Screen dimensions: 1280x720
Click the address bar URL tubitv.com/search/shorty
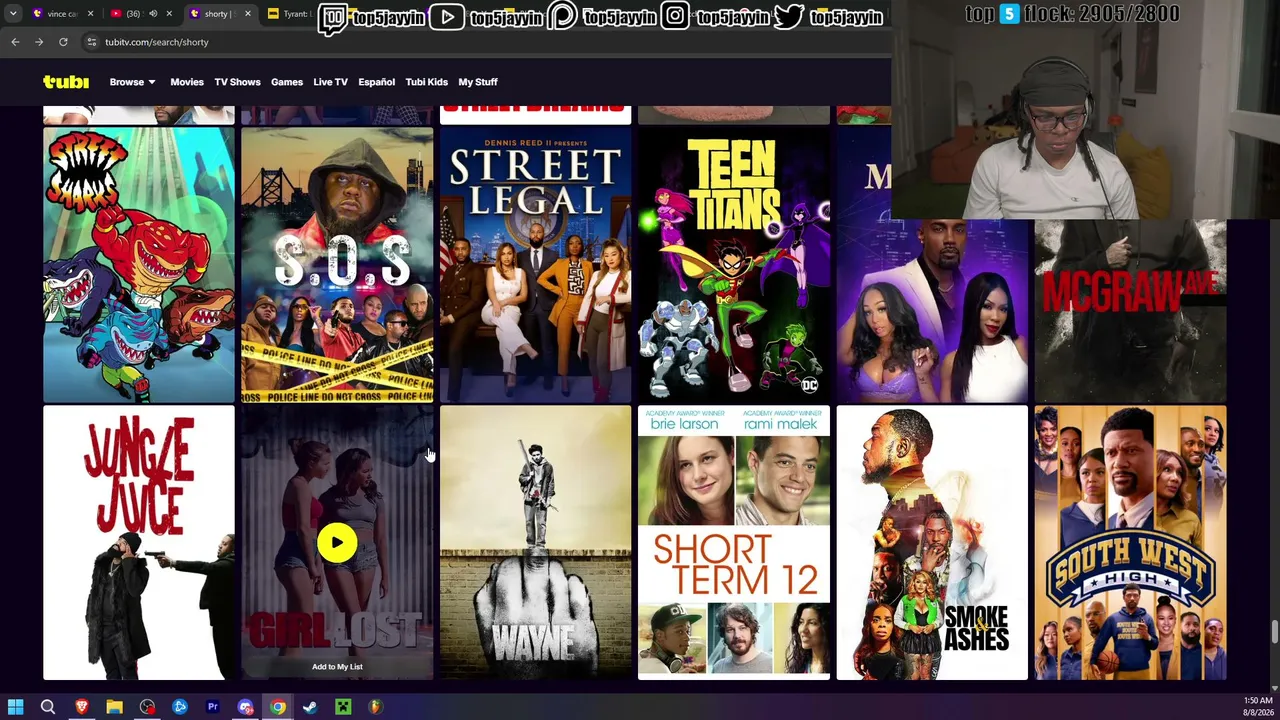(x=156, y=42)
